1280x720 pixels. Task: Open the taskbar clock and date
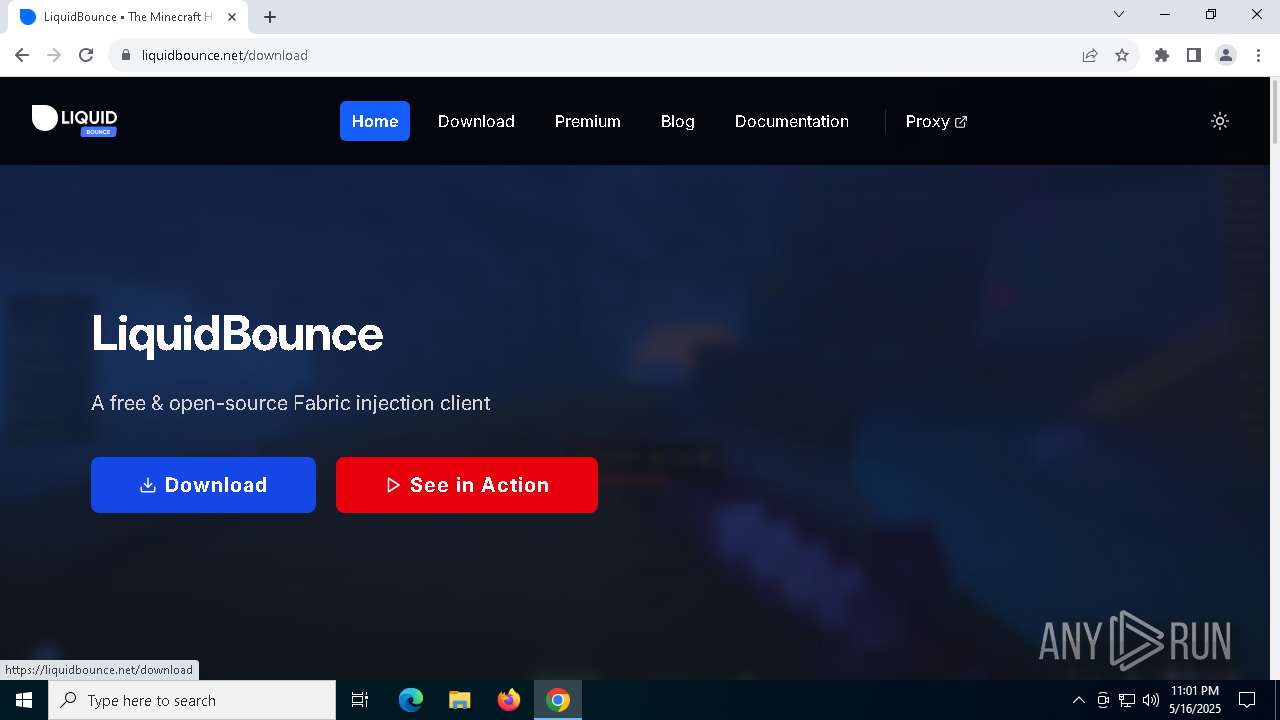[x=1195, y=700]
